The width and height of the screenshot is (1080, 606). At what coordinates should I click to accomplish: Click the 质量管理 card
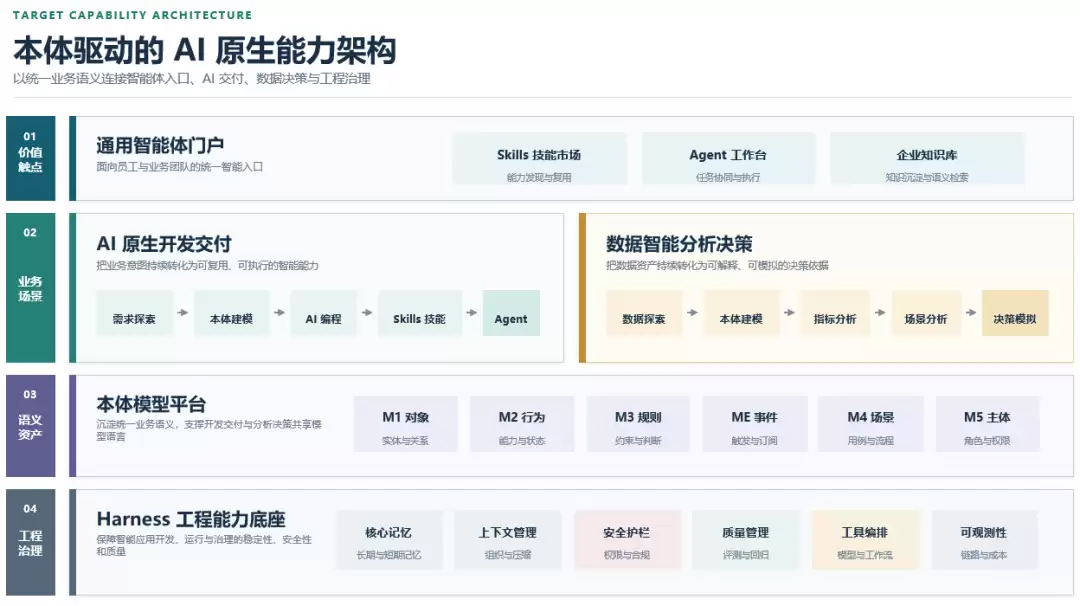(746, 540)
